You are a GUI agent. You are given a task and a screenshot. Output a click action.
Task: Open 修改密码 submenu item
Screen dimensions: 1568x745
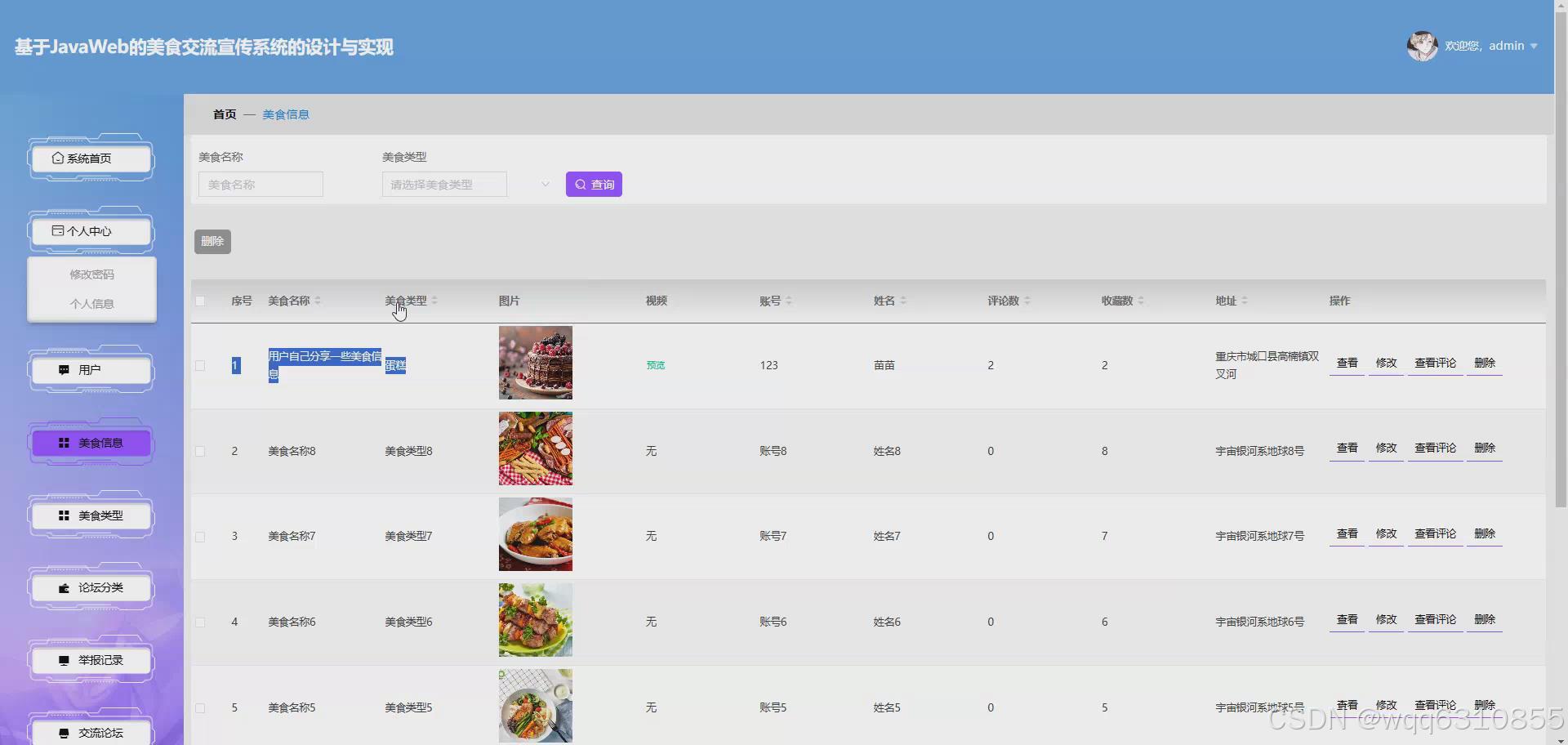coord(91,274)
